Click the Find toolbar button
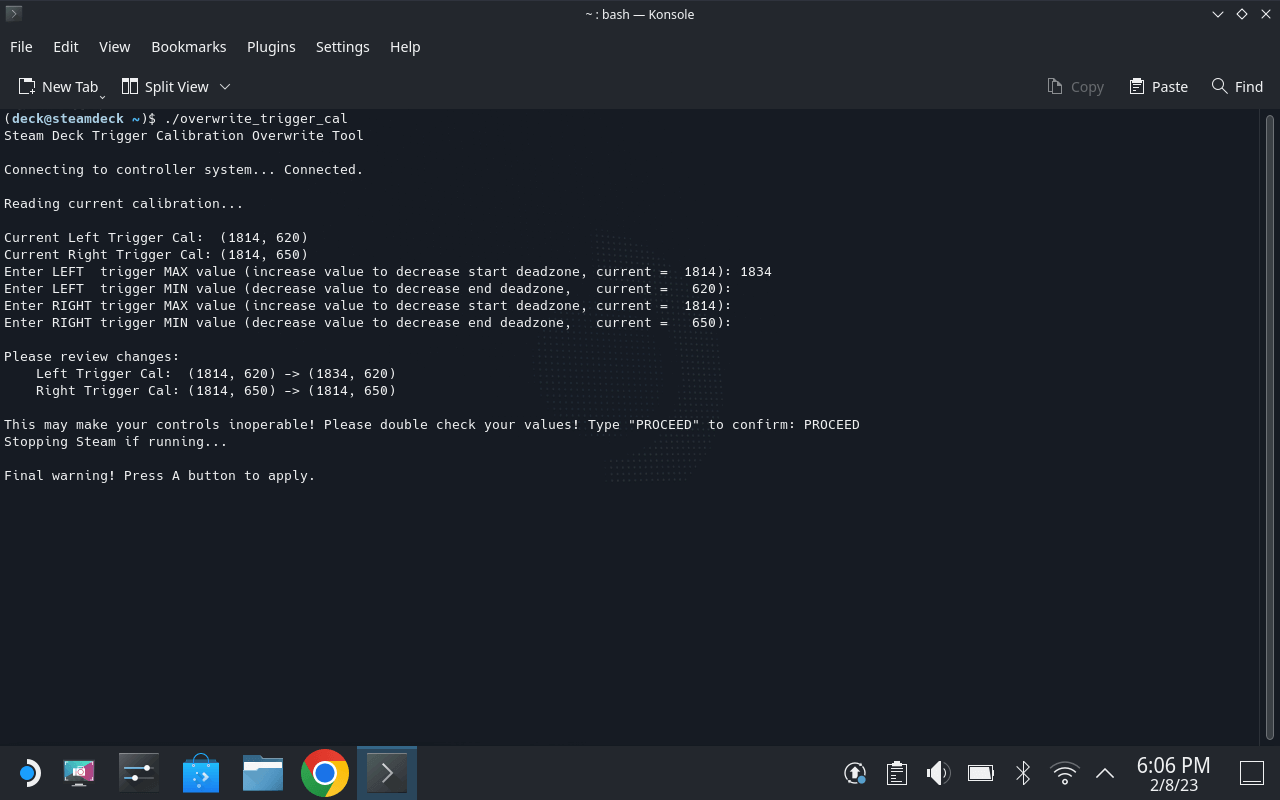1280x800 pixels. click(x=1237, y=87)
